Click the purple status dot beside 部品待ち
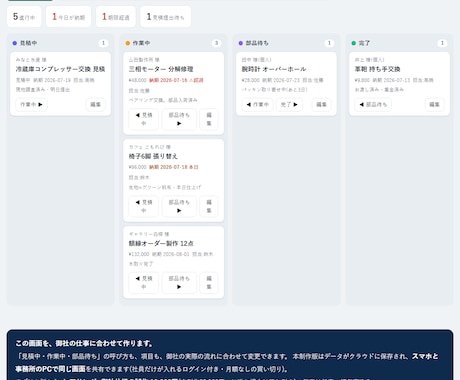The width and height of the screenshot is (460, 380). (x=241, y=43)
